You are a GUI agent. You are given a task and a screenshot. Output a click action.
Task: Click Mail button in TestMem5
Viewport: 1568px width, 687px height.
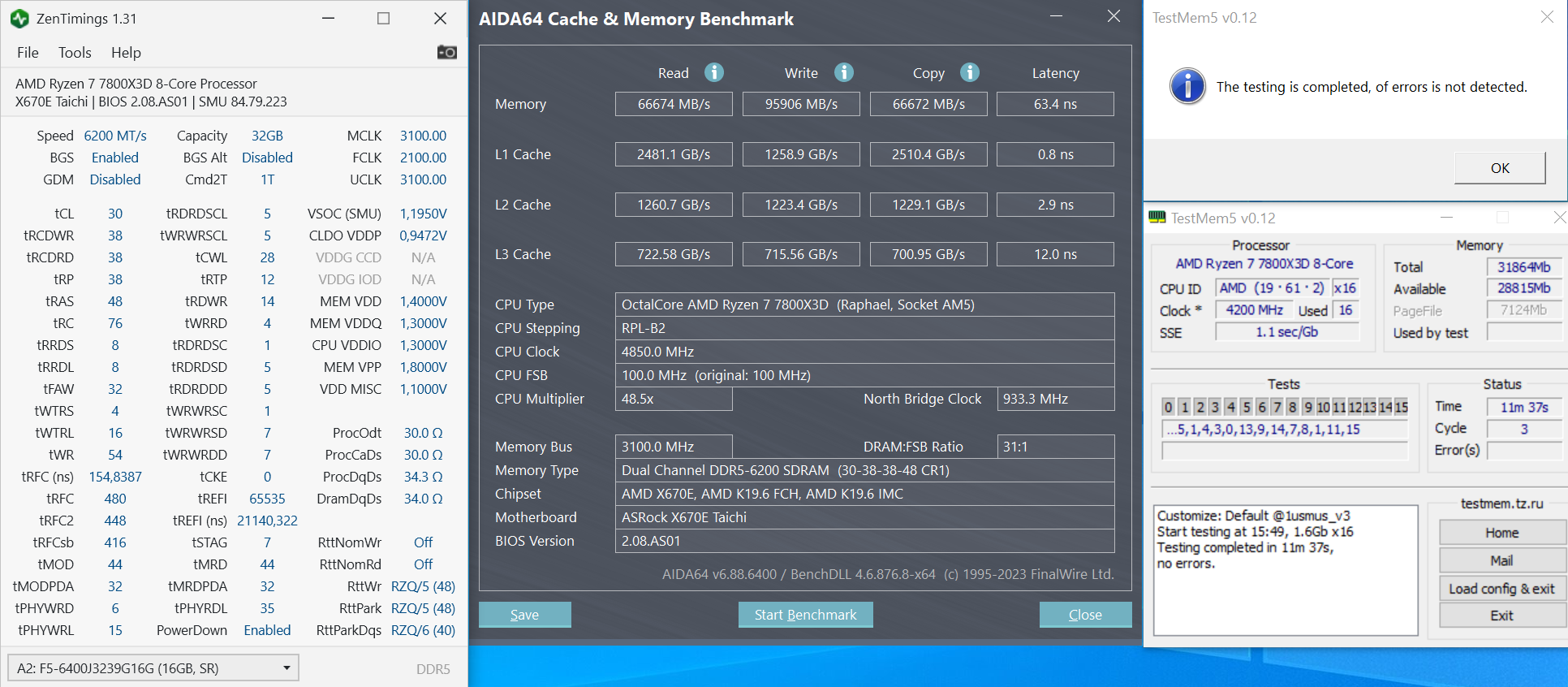pyautogui.click(x=1501, y=560)
